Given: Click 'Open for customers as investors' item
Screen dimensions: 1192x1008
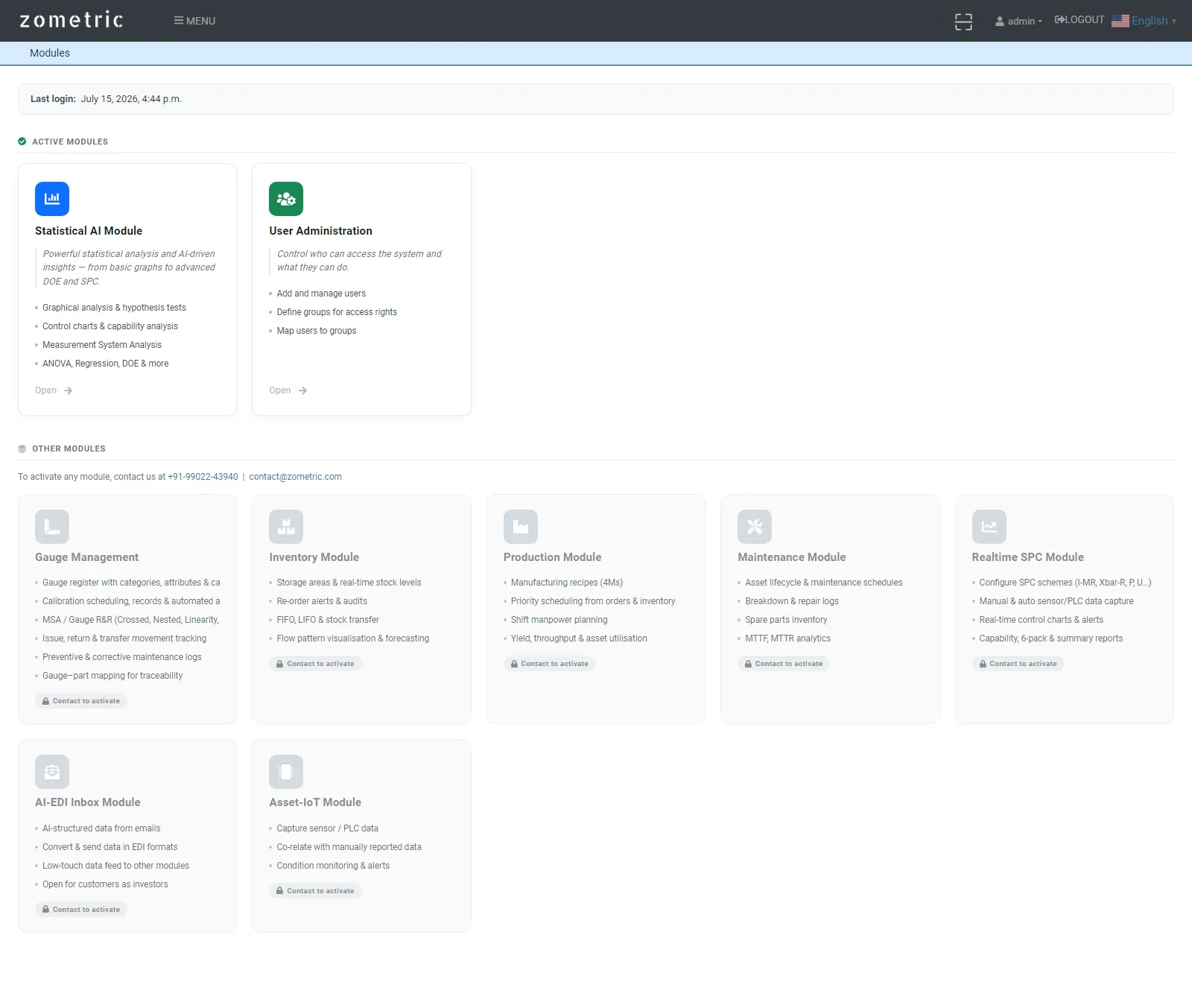Looking at the screenshot, I should coord(105,884).
